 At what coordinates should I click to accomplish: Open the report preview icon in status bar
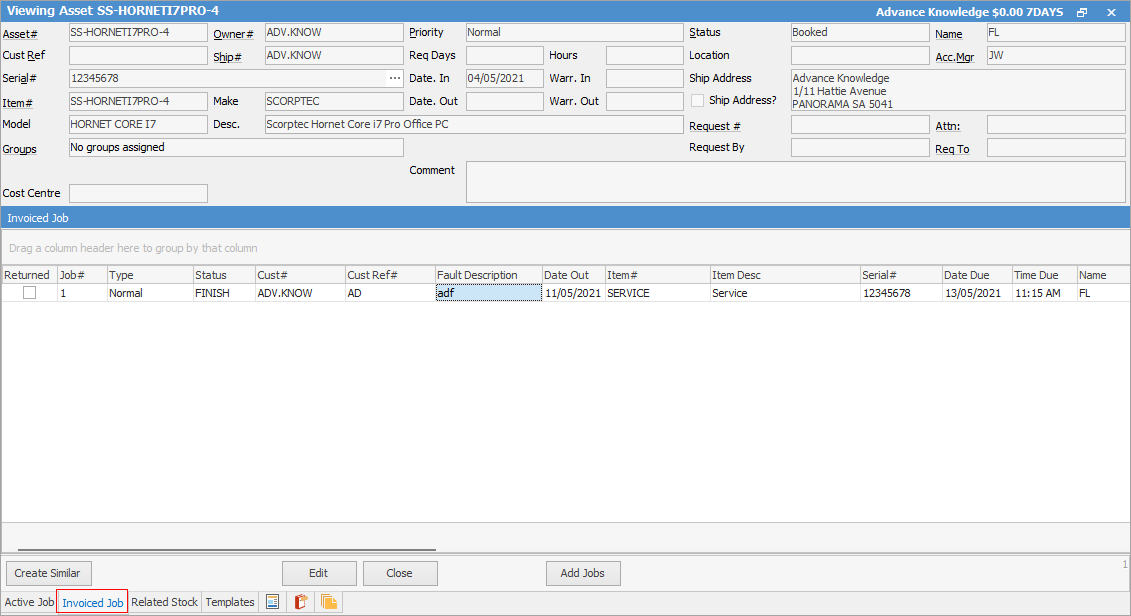tap(272, 601)
